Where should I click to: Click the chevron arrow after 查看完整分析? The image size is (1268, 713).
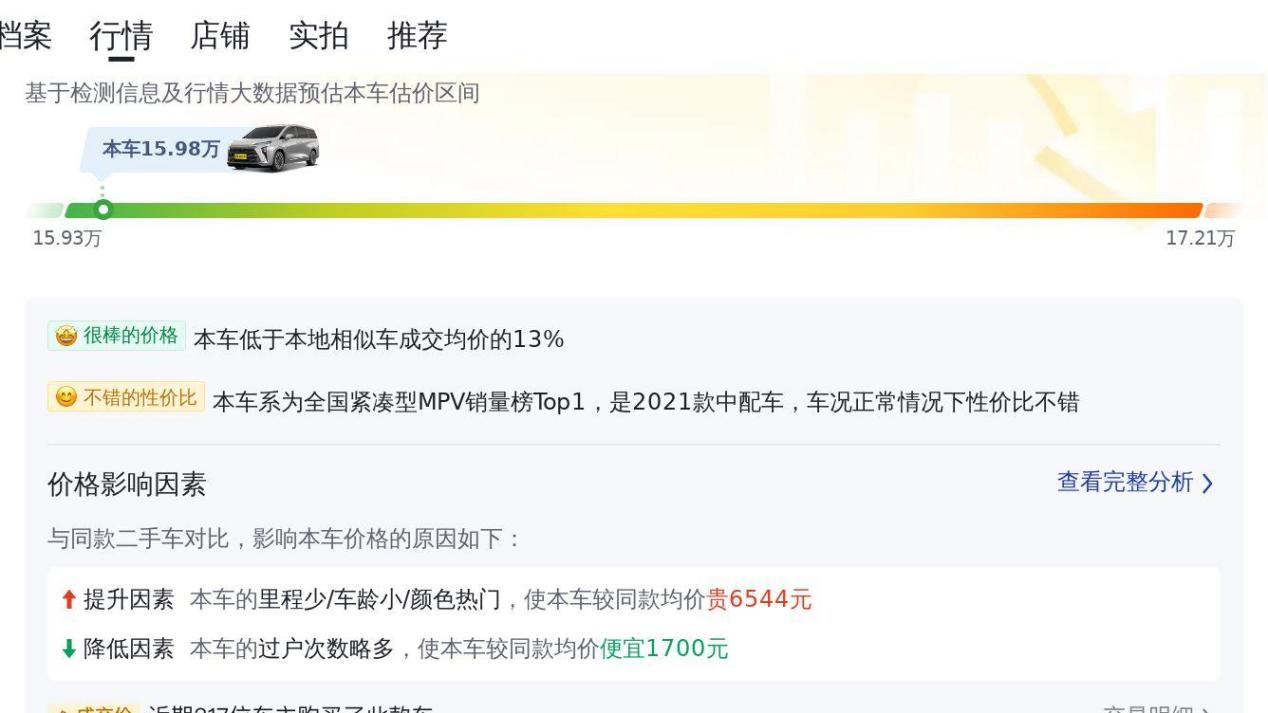1207,484
